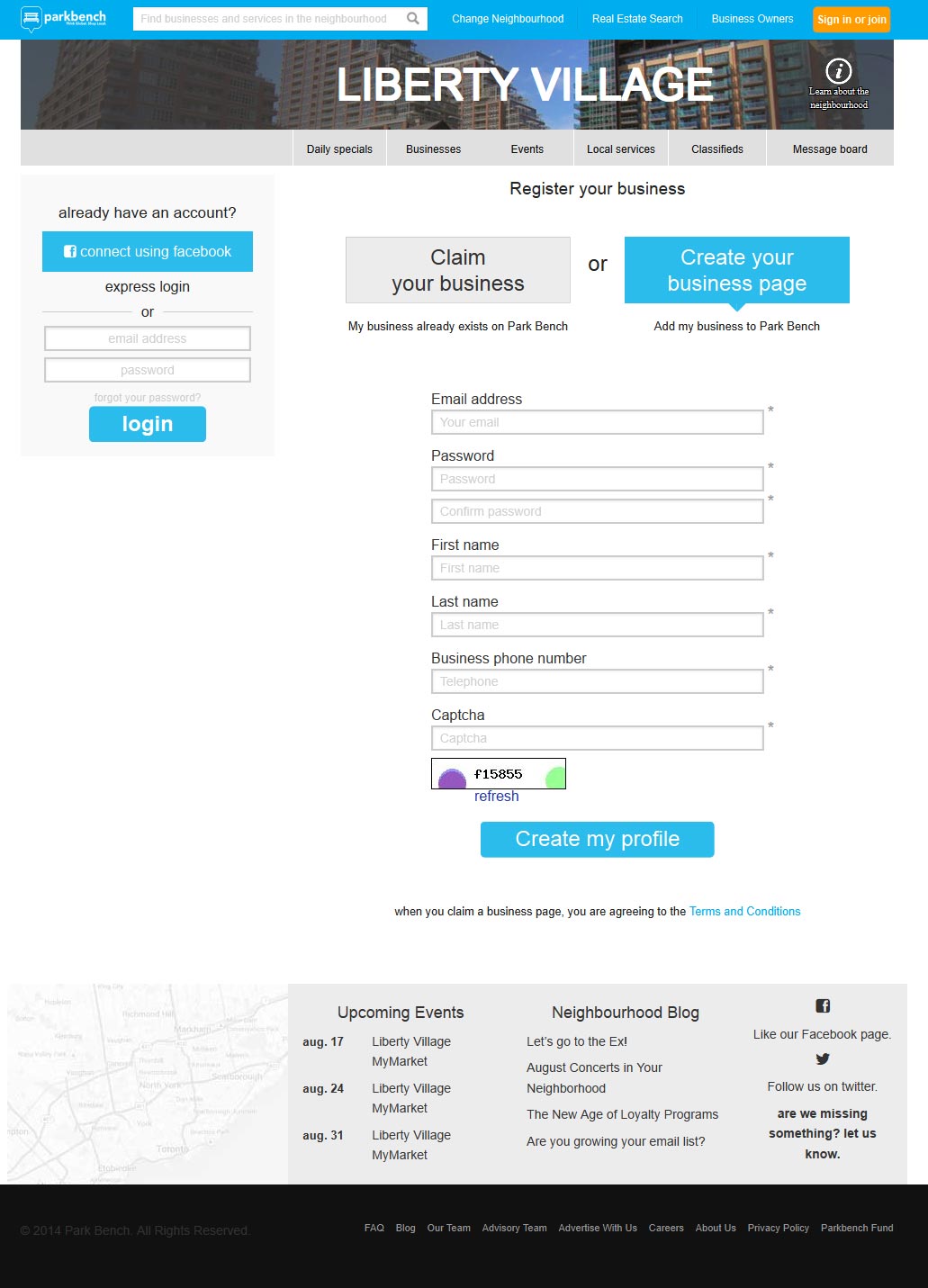Open the Change Neighbourhood menu

[x=508, y=19]
